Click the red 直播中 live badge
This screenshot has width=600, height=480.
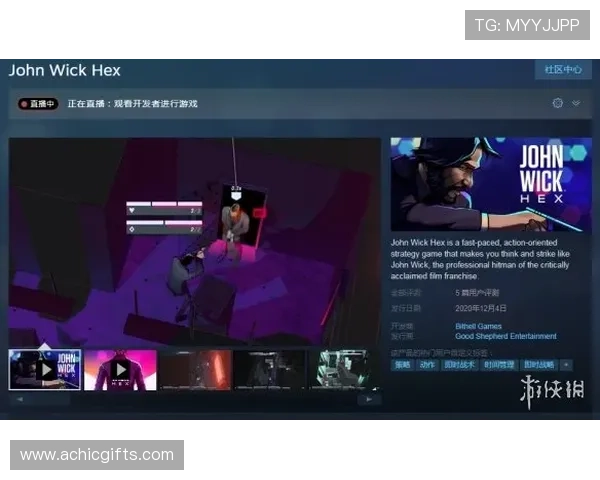(x=39, y=104)
